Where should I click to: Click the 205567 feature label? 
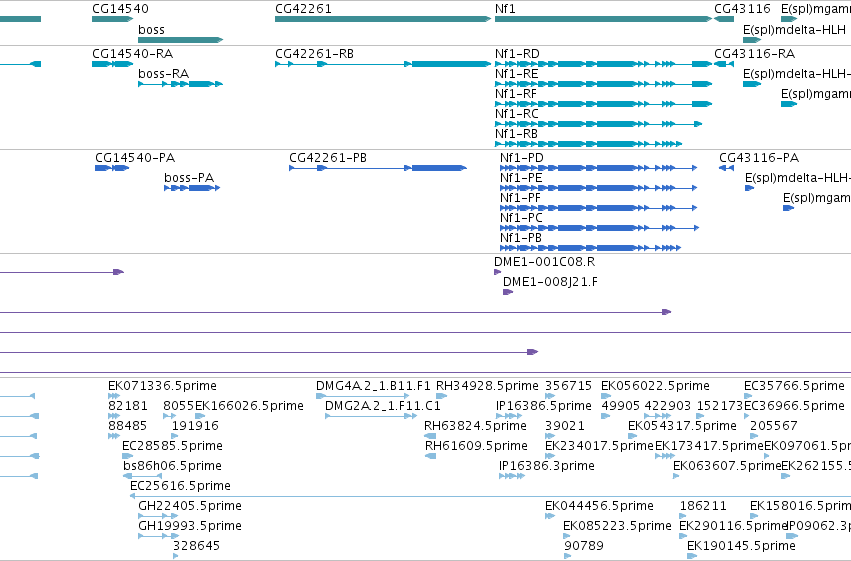(773, 426)
